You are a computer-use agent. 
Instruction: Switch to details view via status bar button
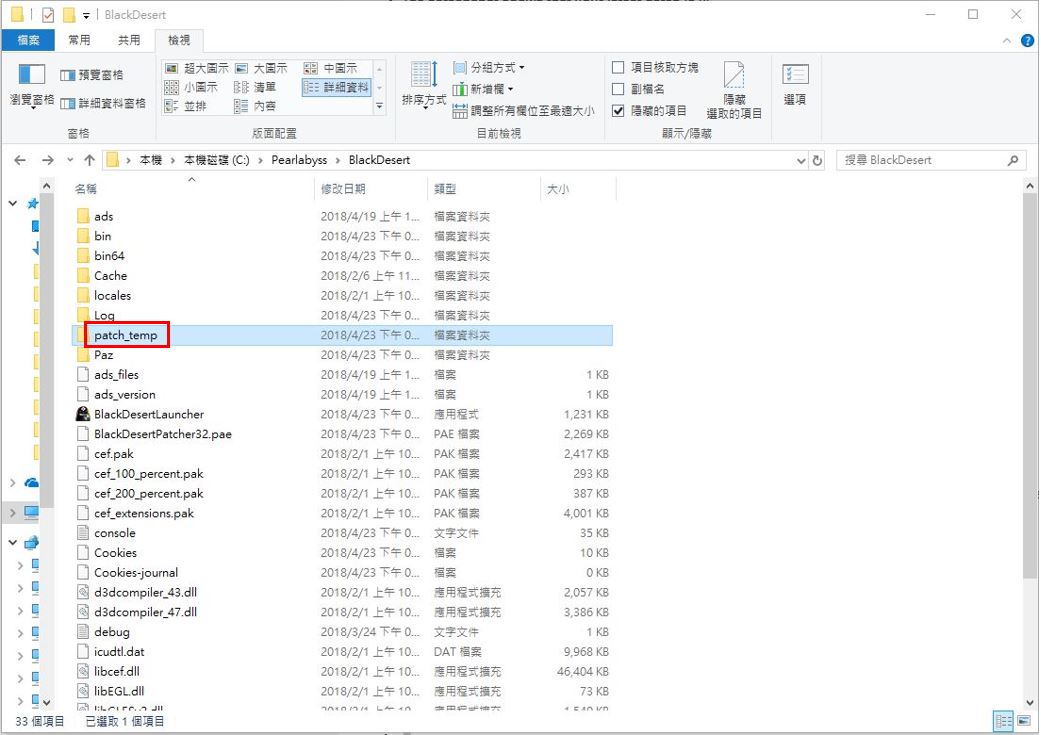(x=1003, y=721)
